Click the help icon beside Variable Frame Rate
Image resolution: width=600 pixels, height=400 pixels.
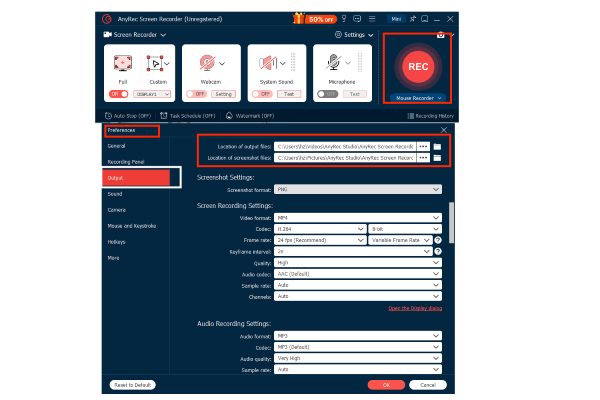point(438,240)
